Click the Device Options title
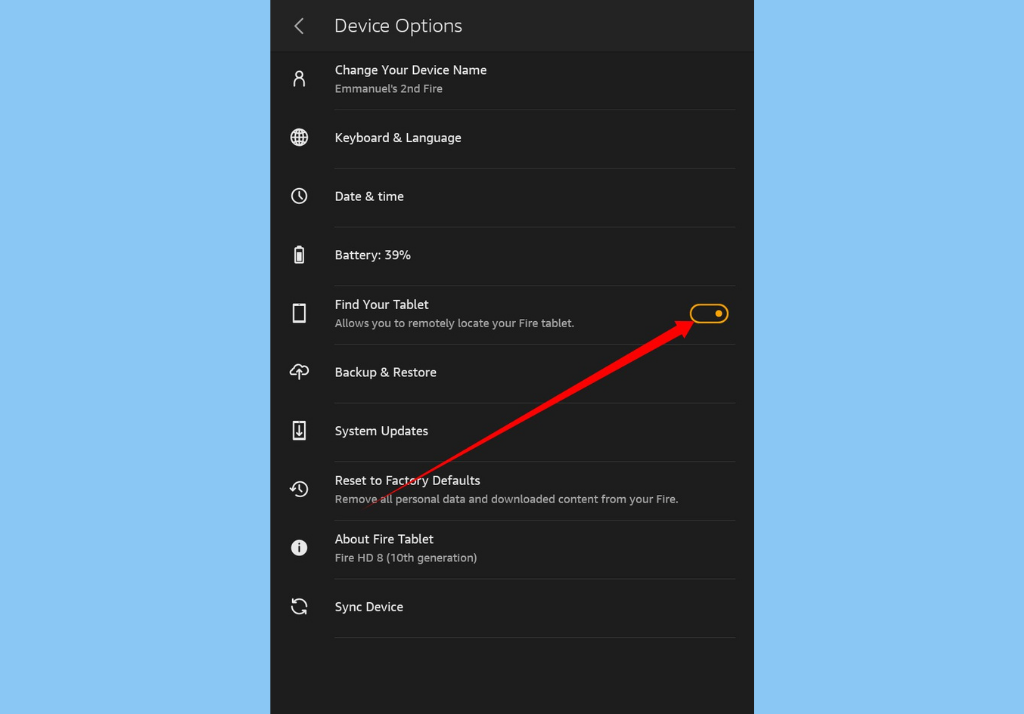1024x714 pixels. point(398,25)
